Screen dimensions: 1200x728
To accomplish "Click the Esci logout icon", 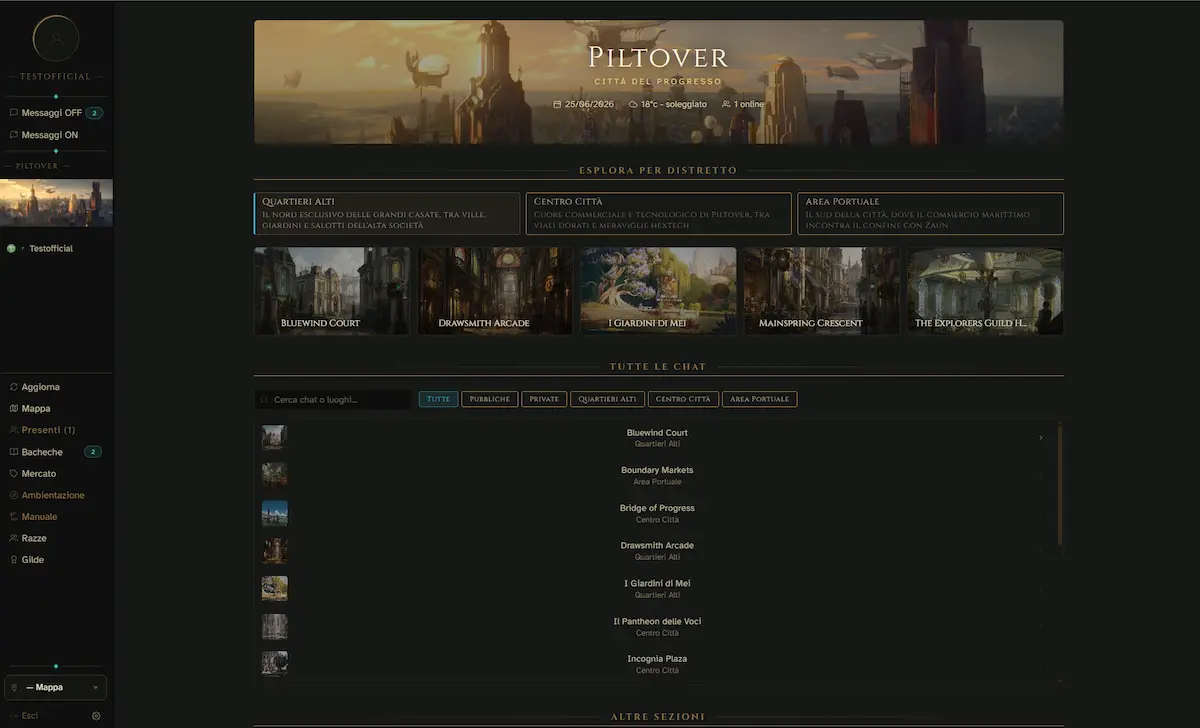I will tap(13, 716).
